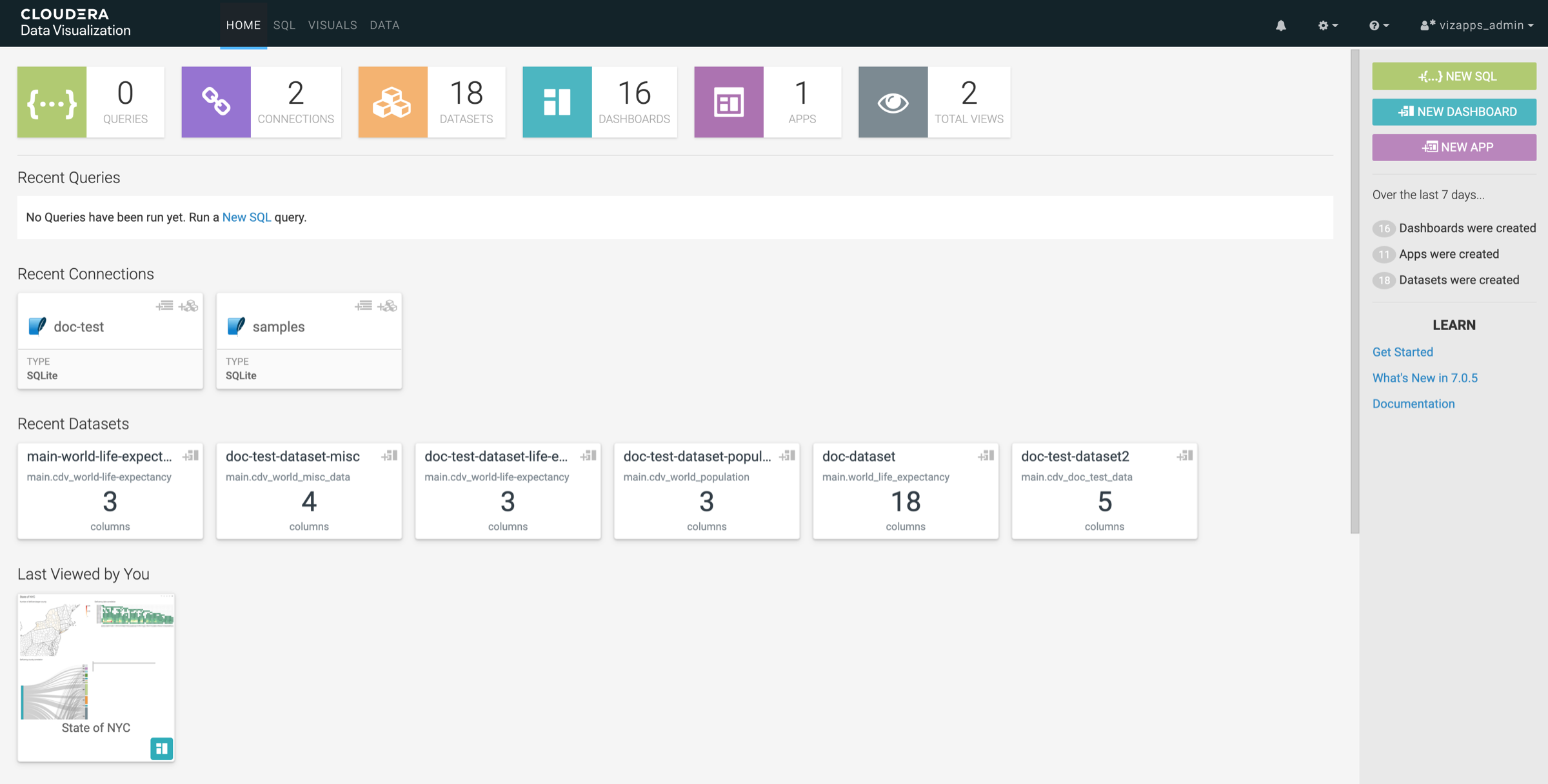
Task: Open notifications via the bell icon
Action: tap(1281, 25)
